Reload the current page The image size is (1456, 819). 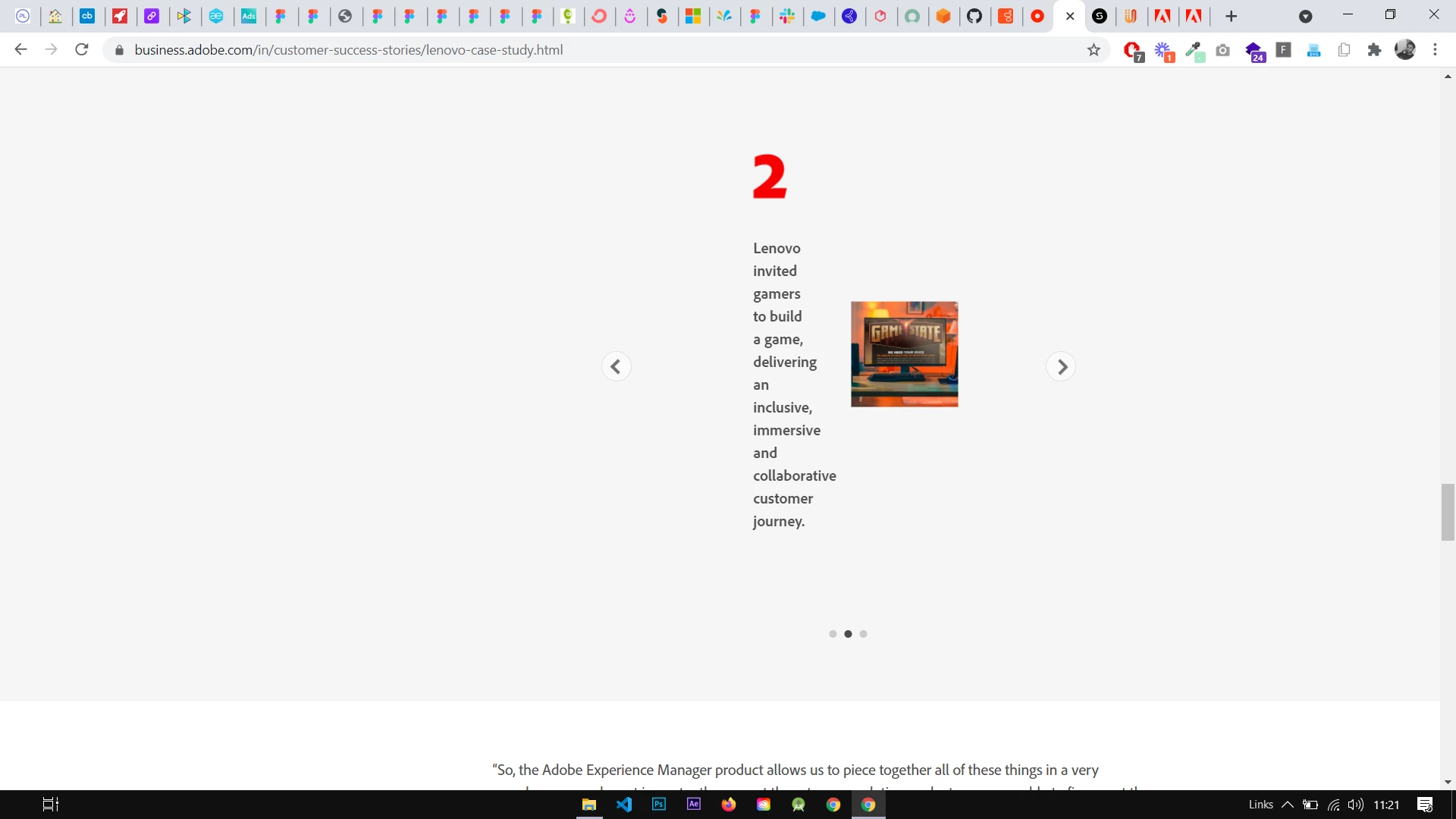click(x=82, y=50)
